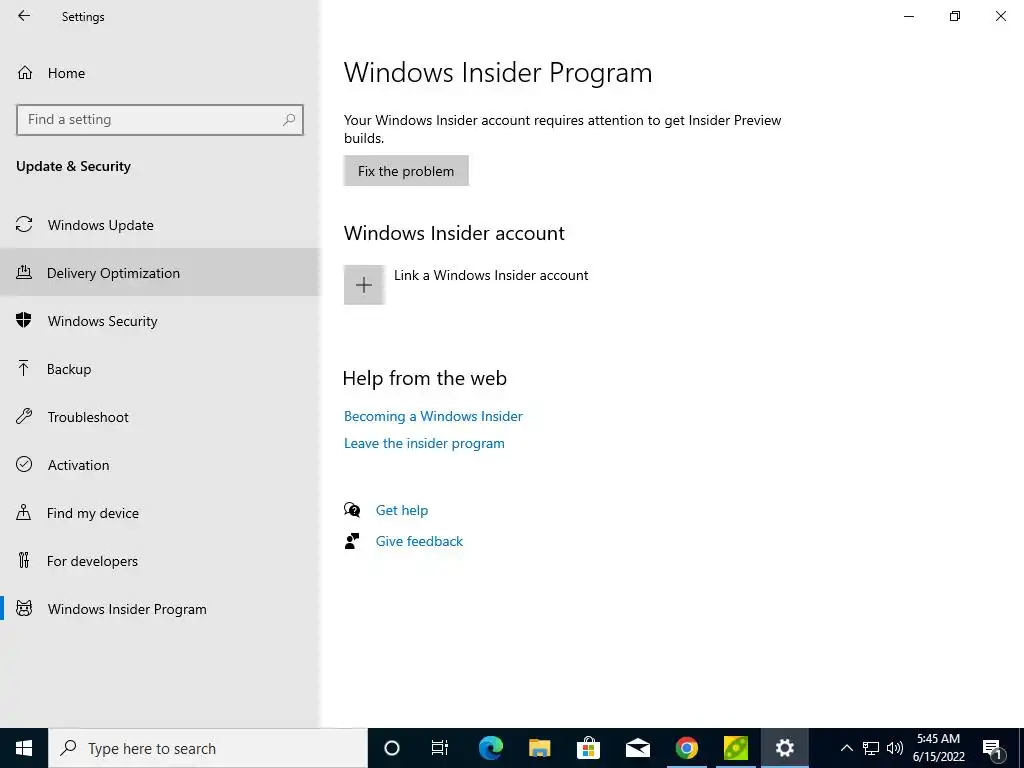Open the Troubleshoot settings
The image size is (1024, 768).
pyautogui.click(x=160, y=417)
